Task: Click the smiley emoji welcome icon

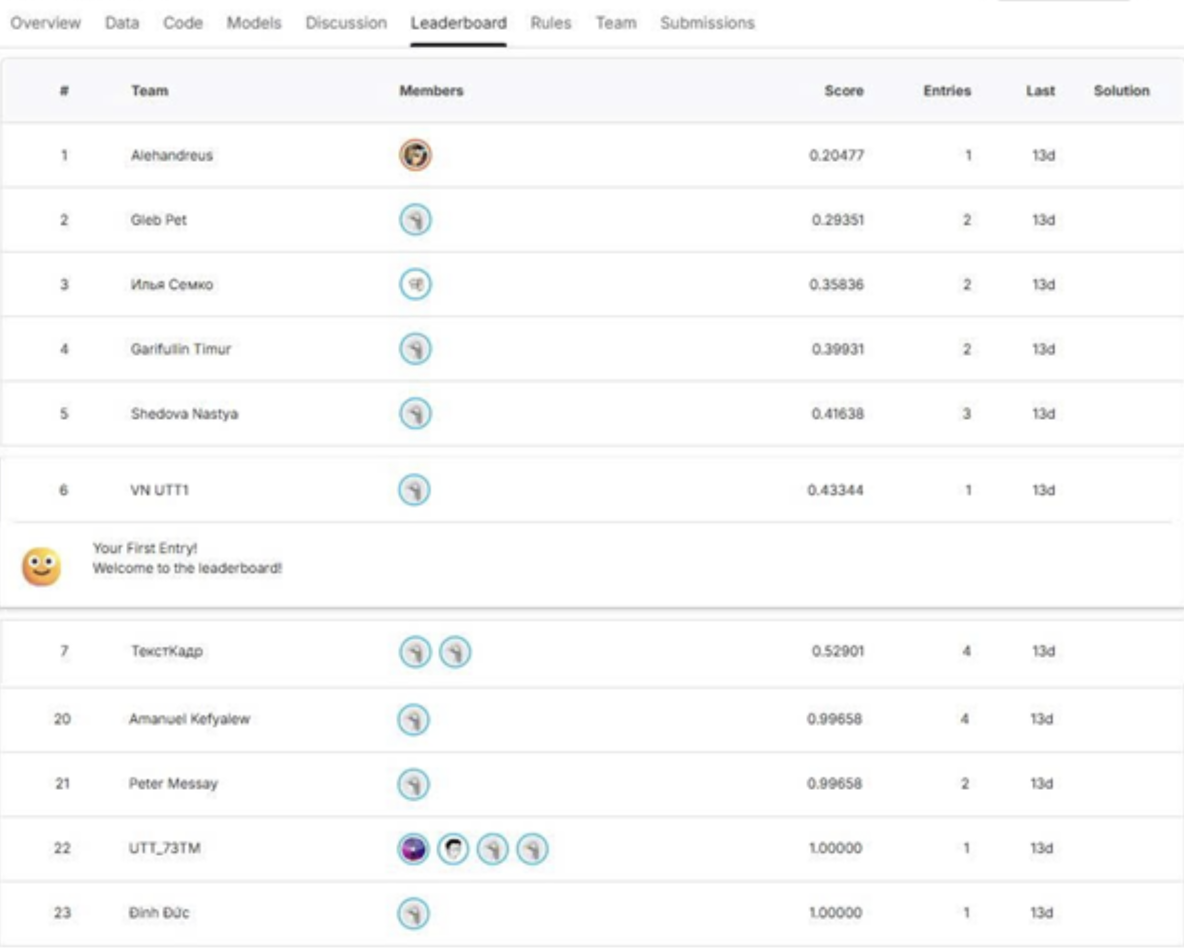Action: point(41,567)
